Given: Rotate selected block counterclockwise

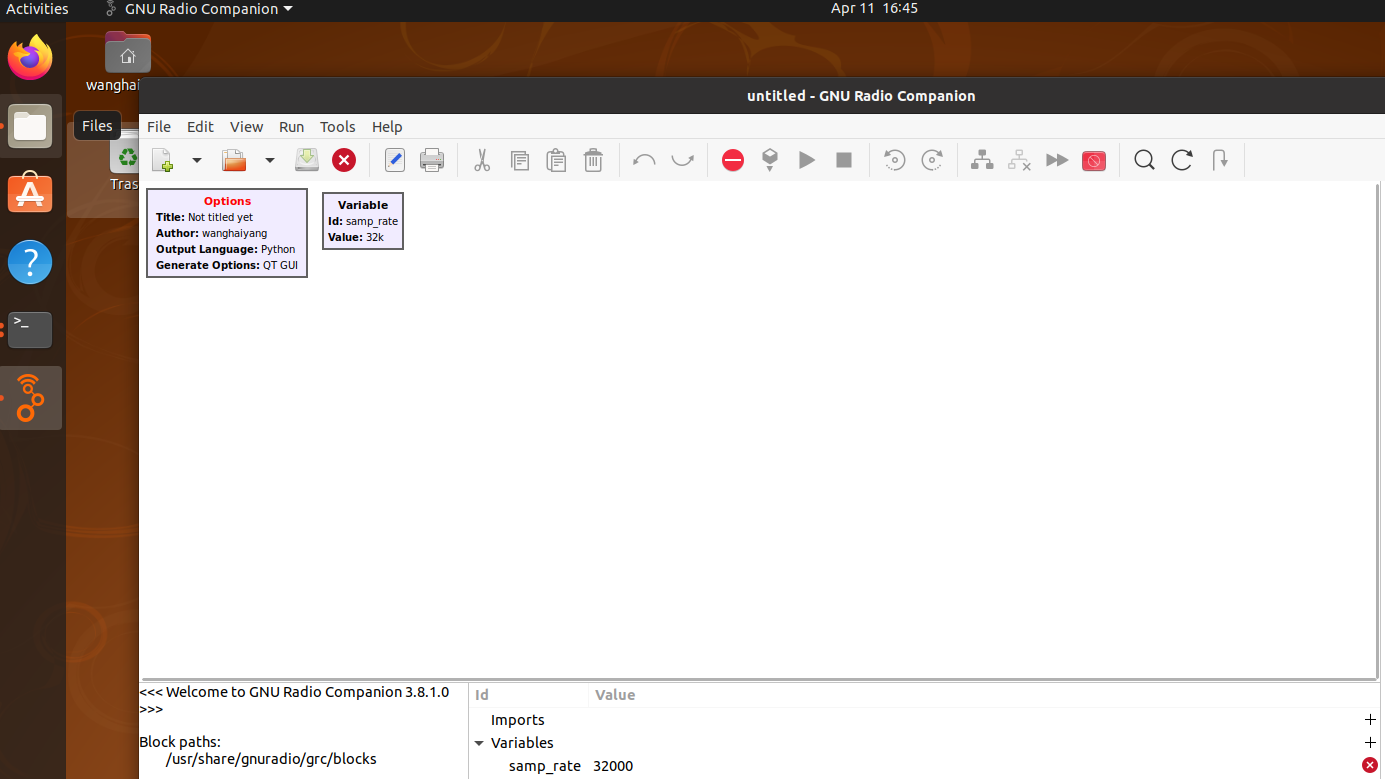Looking at the screenshot, I should (x=893, y=160).
